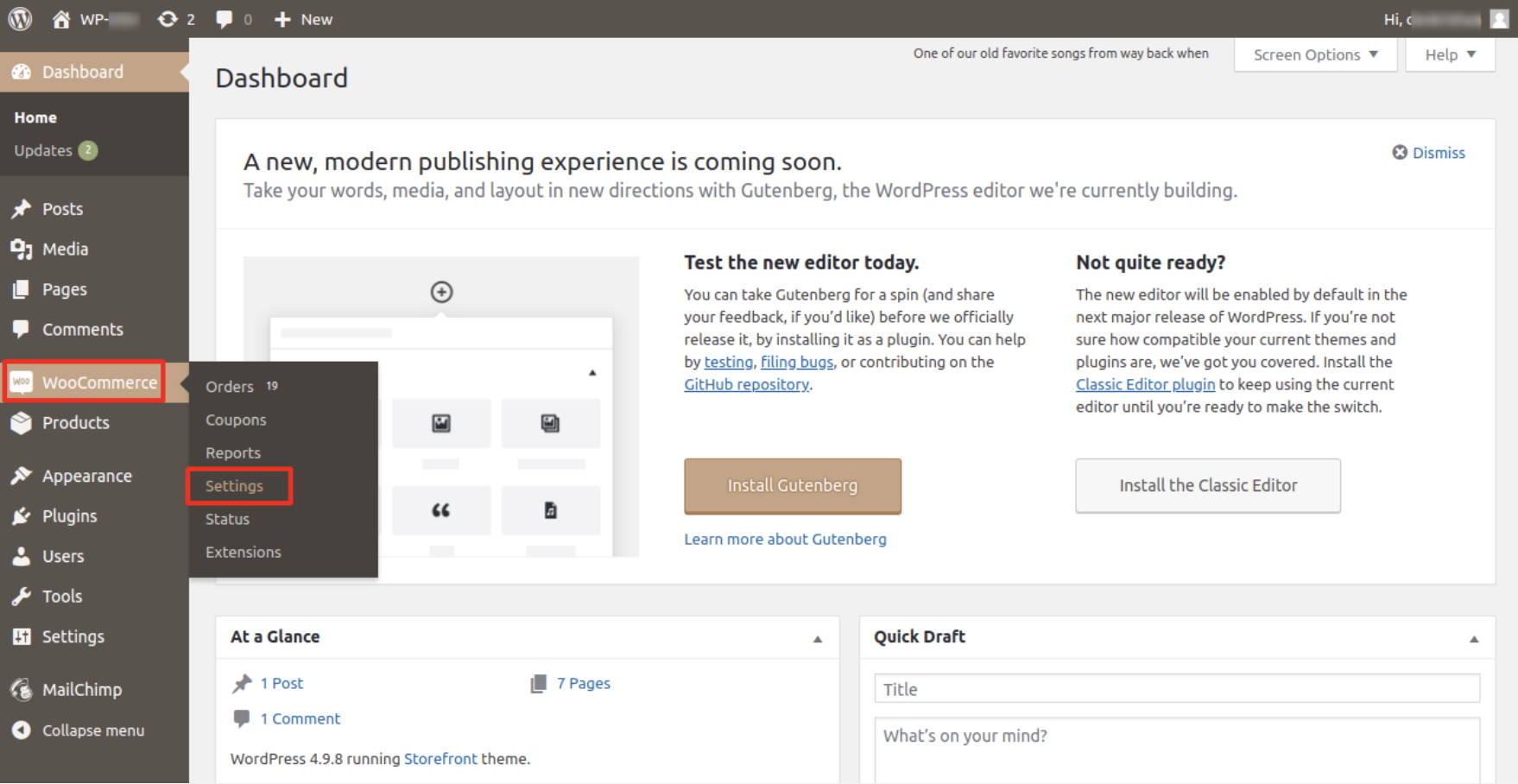Open the Help dropdown tab

click(1450, 54)
